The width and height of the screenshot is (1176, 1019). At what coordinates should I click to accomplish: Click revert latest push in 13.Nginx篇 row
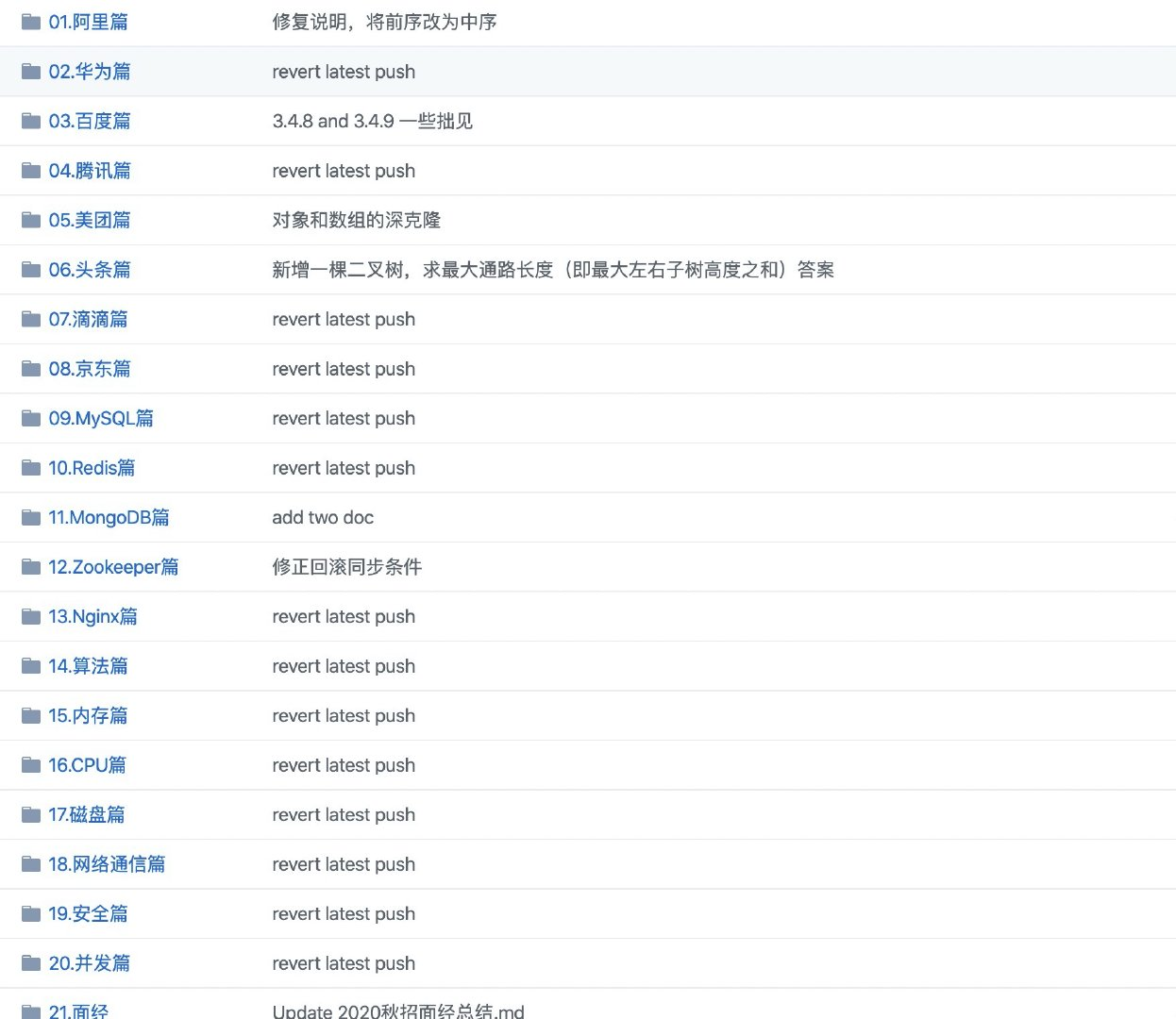point(344,616)
